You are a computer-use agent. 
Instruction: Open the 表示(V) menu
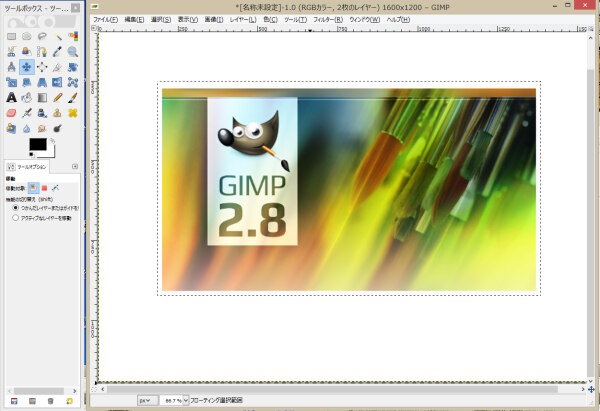(x=188, y=20)
